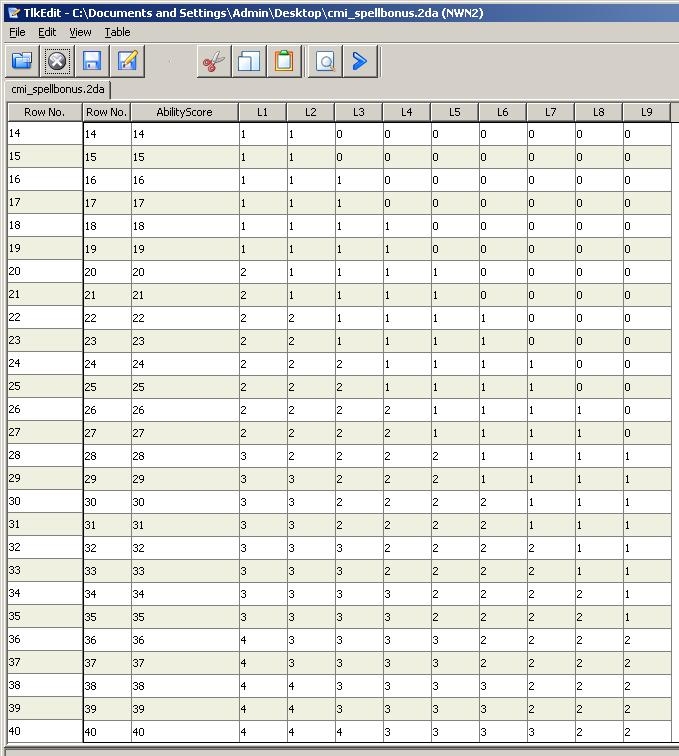Open the View menu
The height and width of the screenshot is (756, 679).
80,32
